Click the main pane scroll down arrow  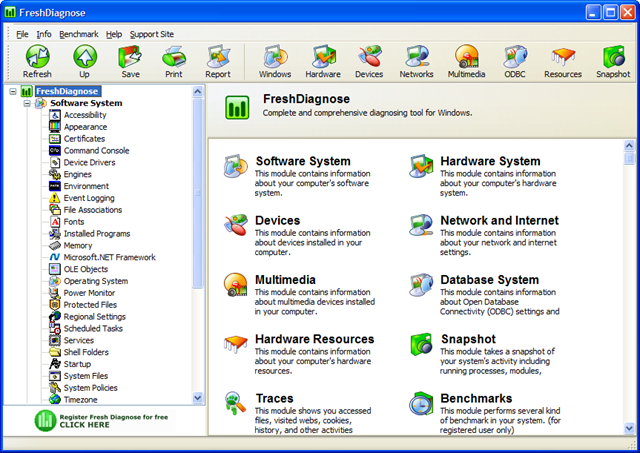629,428
